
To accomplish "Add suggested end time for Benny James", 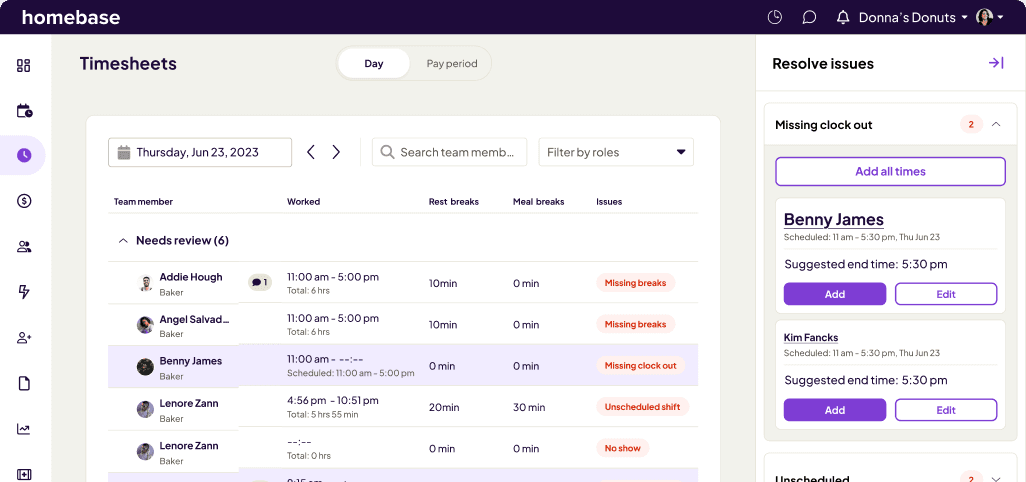I will 834,294.
